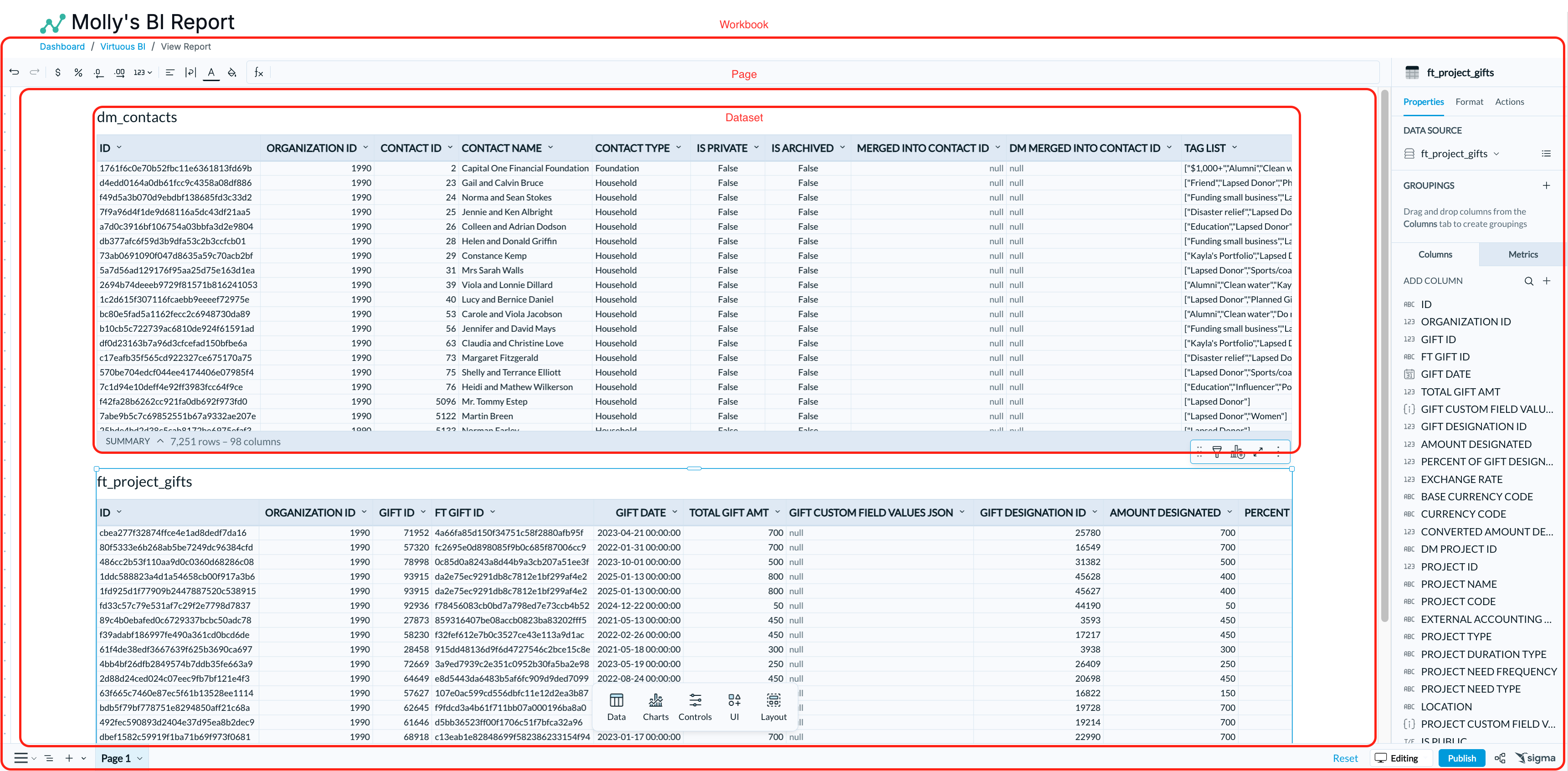Open the TAG LIST column header dropdown

tap(1235, 147)
